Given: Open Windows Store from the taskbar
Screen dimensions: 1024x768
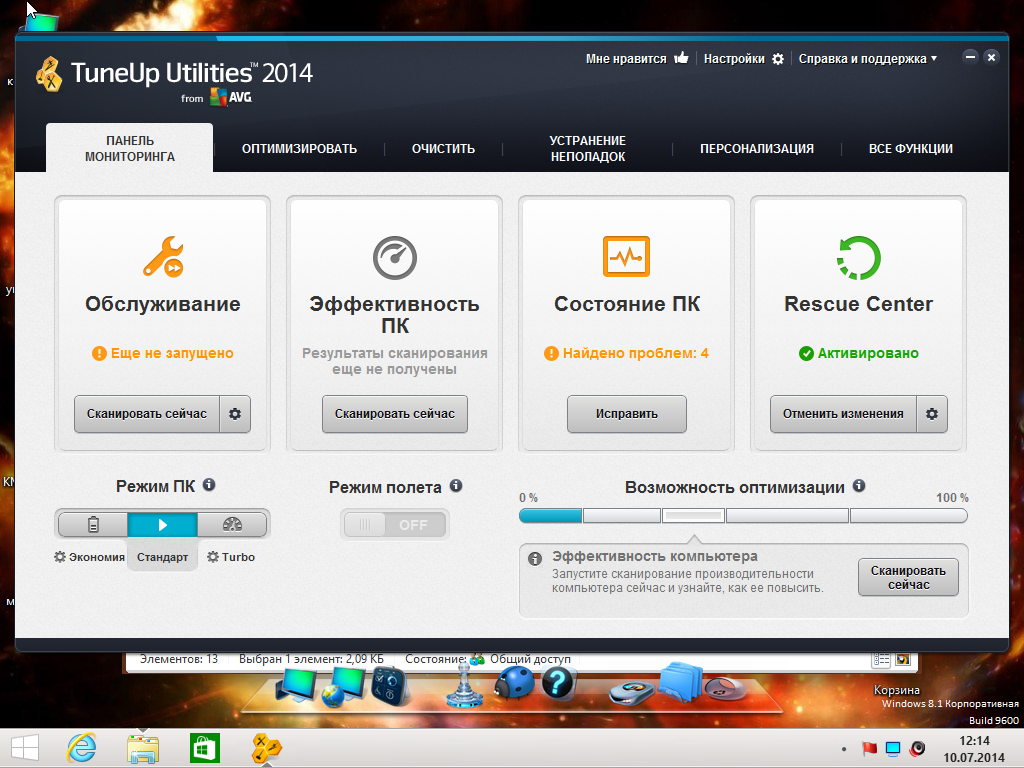Looking at the screenshot, I should [205, 748].
